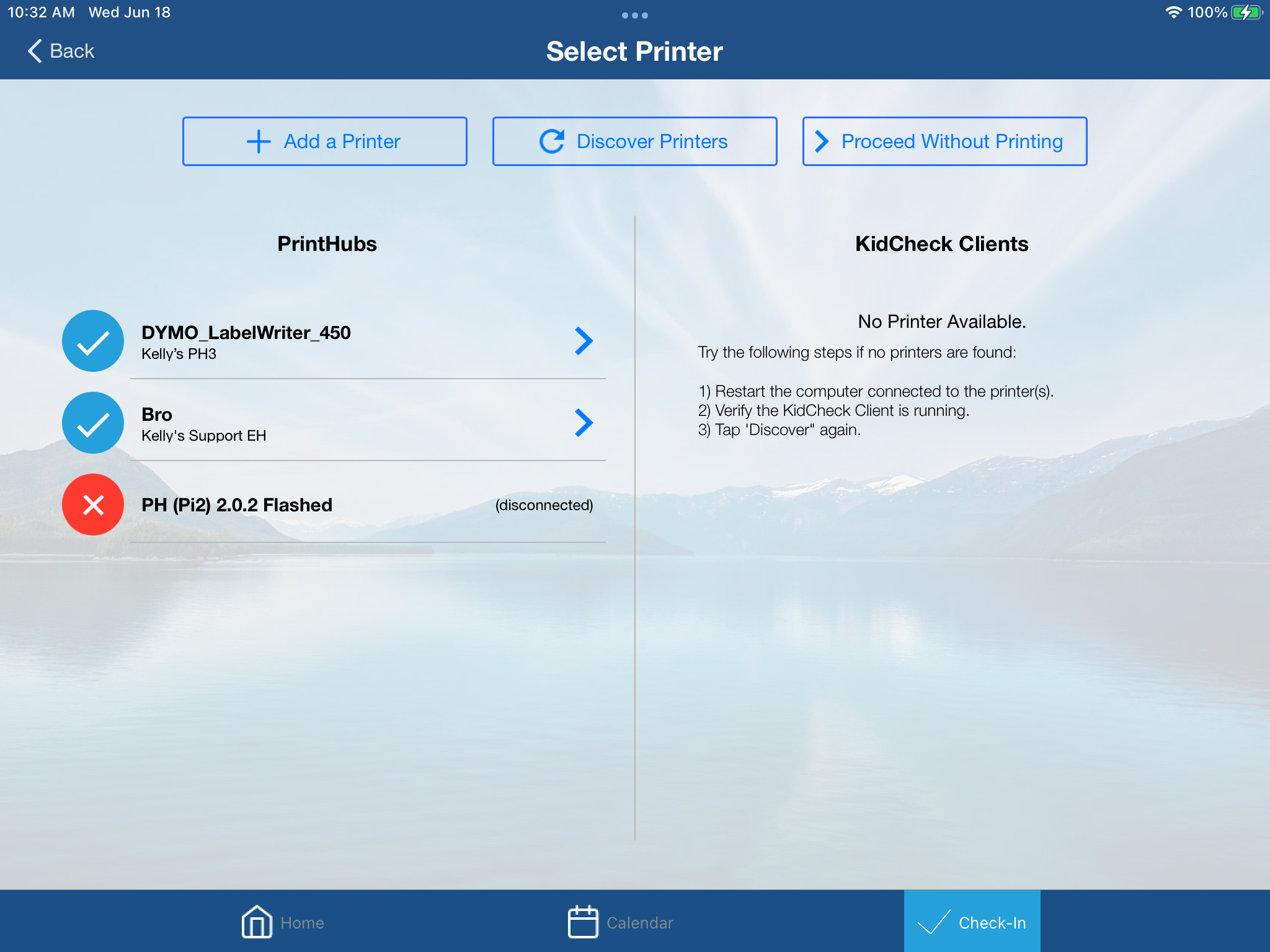Tap the arrow icon for Proceed Without Printing
Image resolution: width=1270 pixels, height=952 pixels.
pos(822,141)
